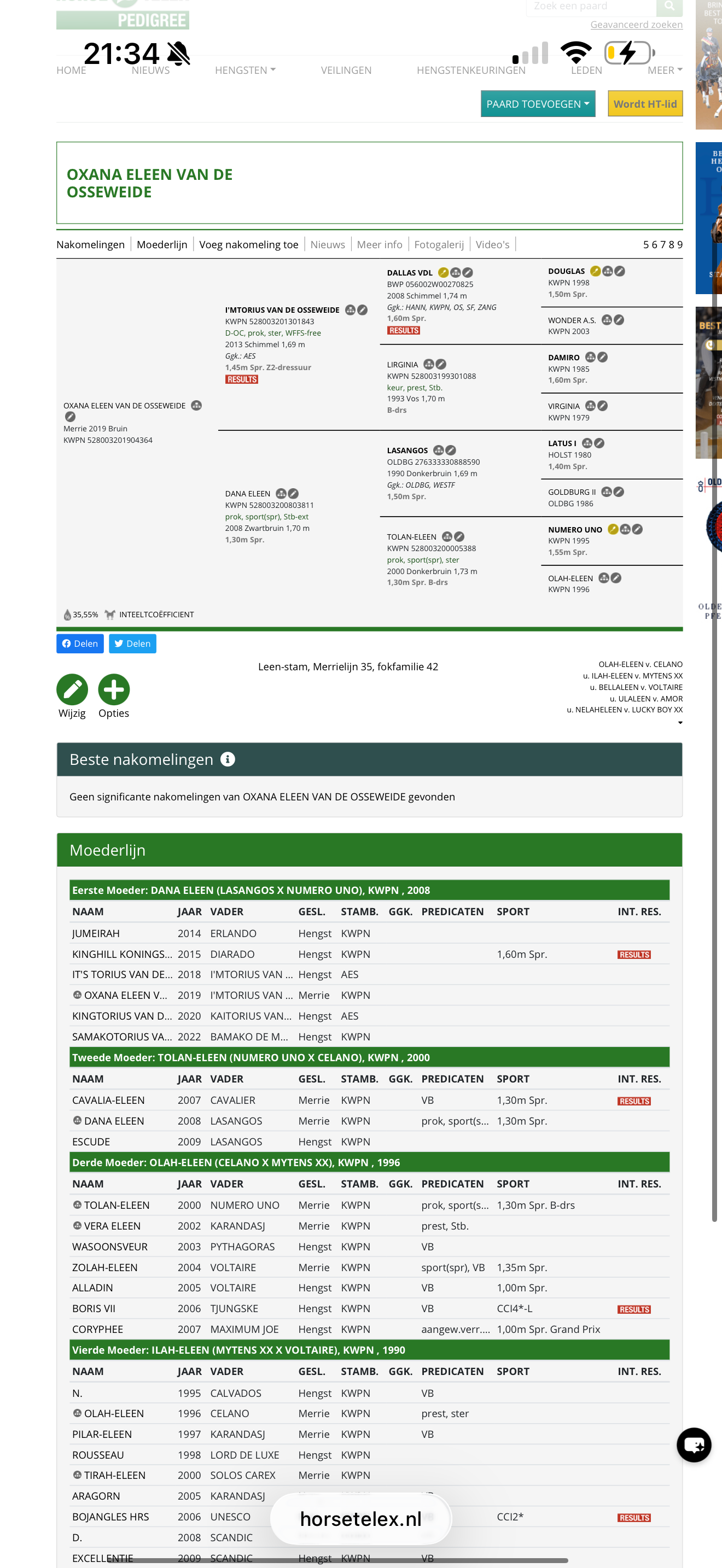722x1568 pixels.
Task: Open the Opties plus icon
Action: (x=114, y=689)
